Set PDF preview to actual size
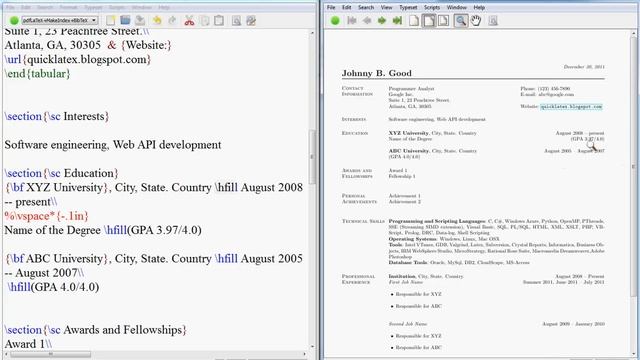This screenshot has width=640, height=360. (x=414, y=20)
